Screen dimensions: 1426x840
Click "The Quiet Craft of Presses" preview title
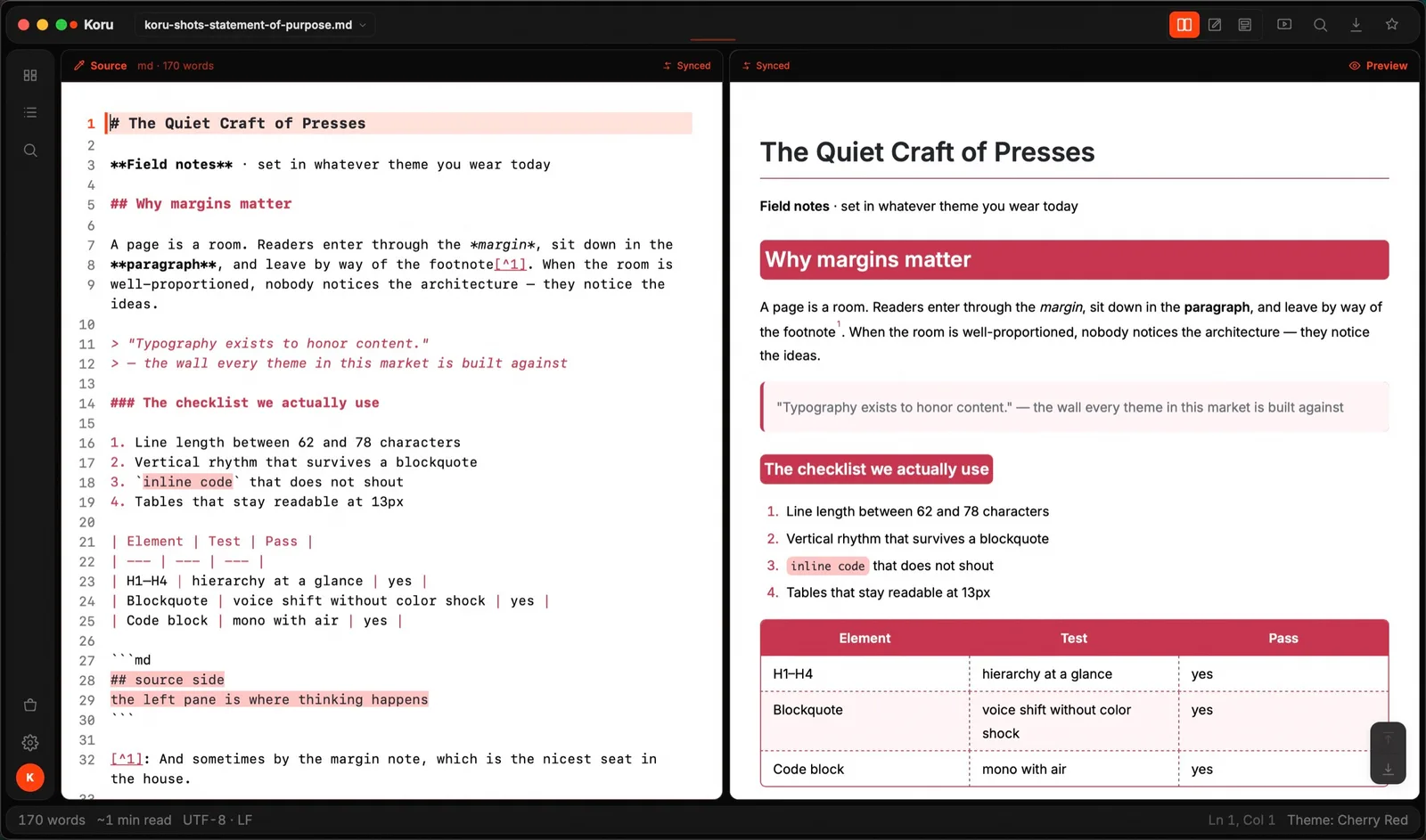pyautogui.click(x=927, y=152)
